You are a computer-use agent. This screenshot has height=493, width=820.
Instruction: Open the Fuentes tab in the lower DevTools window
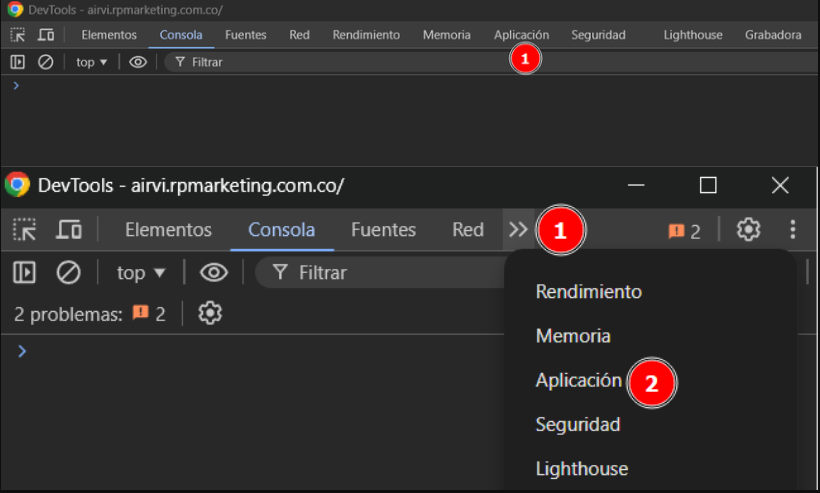383,230
